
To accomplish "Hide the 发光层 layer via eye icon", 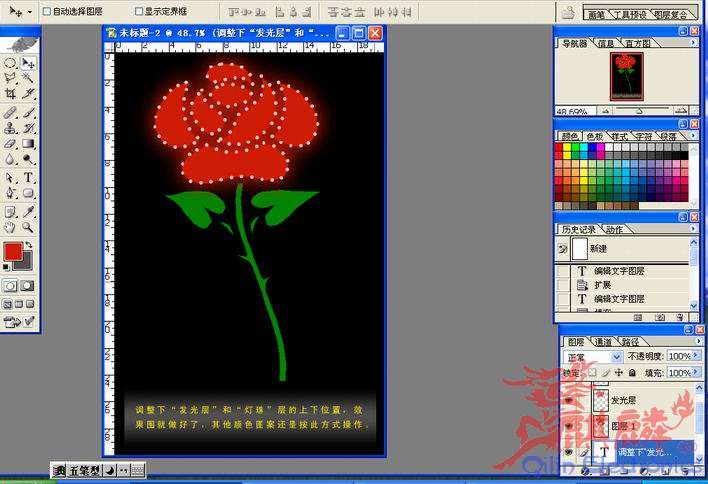I will tap(569, 400).
